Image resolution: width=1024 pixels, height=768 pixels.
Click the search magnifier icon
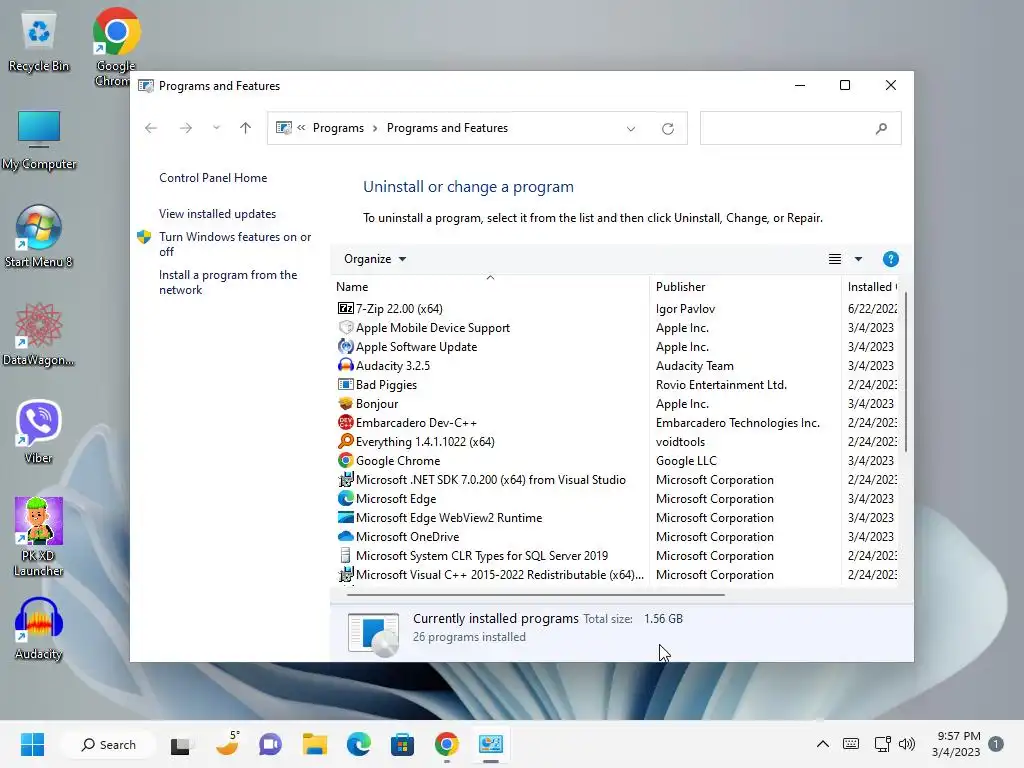coord(881,129)
